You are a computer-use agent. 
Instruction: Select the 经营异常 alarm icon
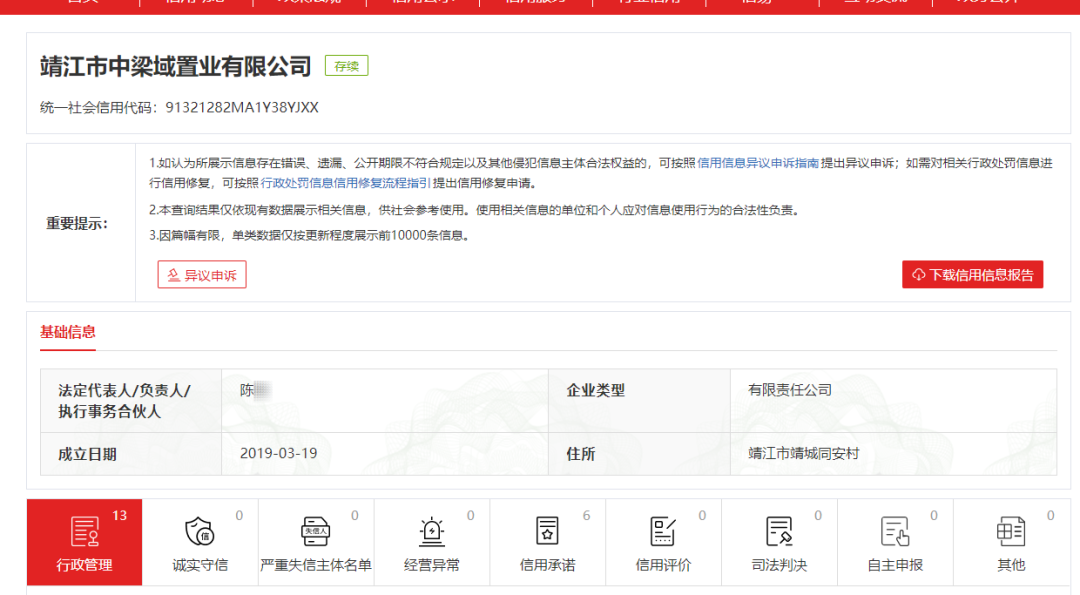click(432, 532)
